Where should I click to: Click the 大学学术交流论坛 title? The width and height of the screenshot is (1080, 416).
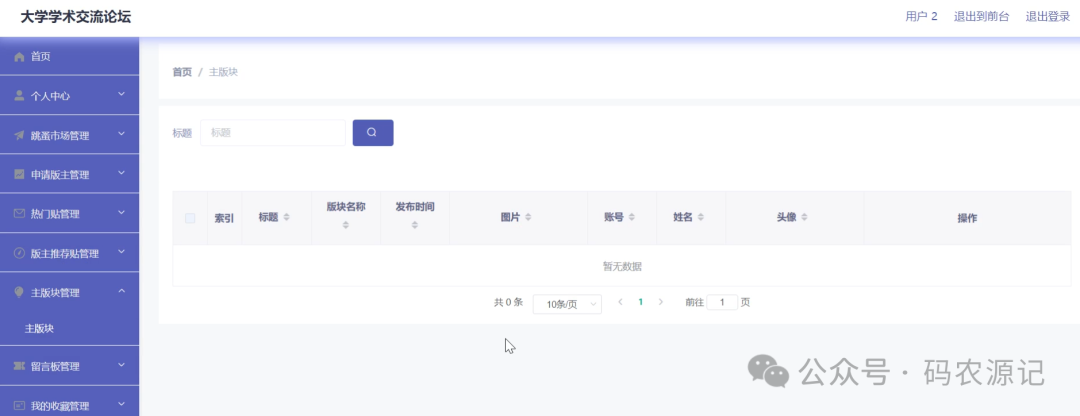76,17
